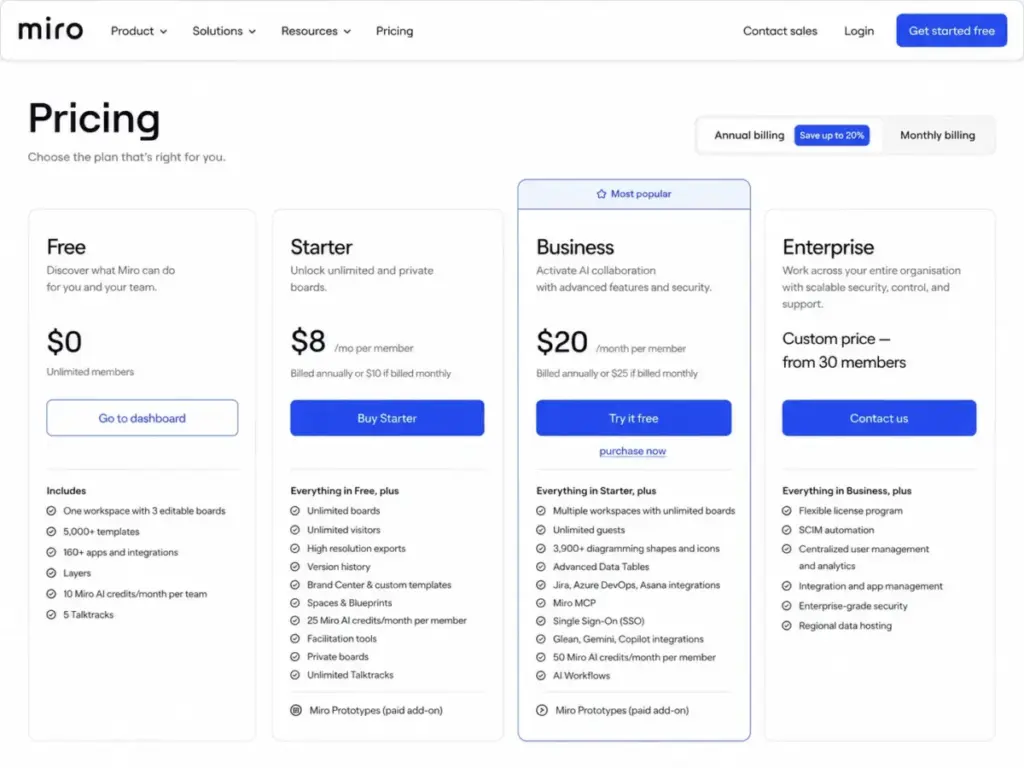Click the Business plan title
The image size is (1024, 768).
pos(575,247)
